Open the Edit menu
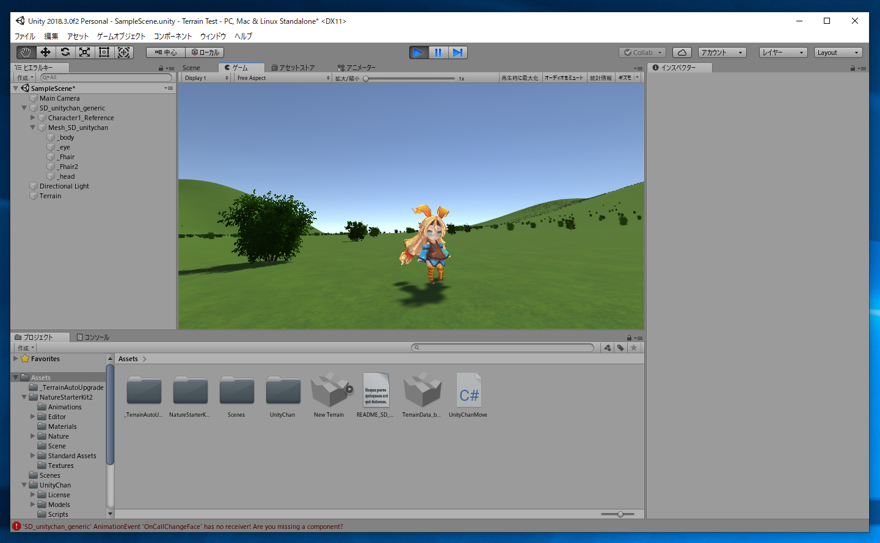The image size is (880, 543). coord(51,36)
